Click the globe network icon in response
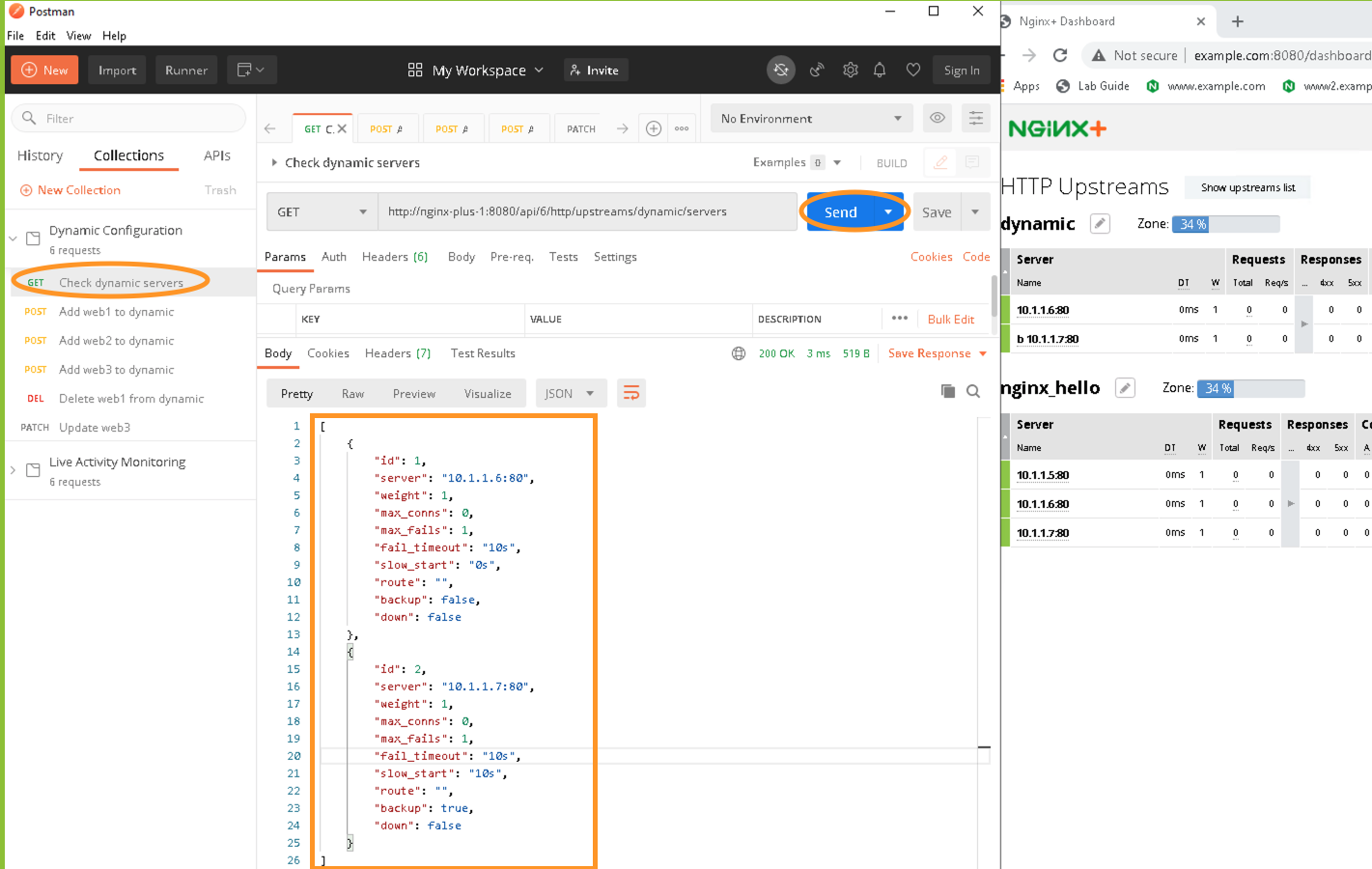 [x=739, y=353]
